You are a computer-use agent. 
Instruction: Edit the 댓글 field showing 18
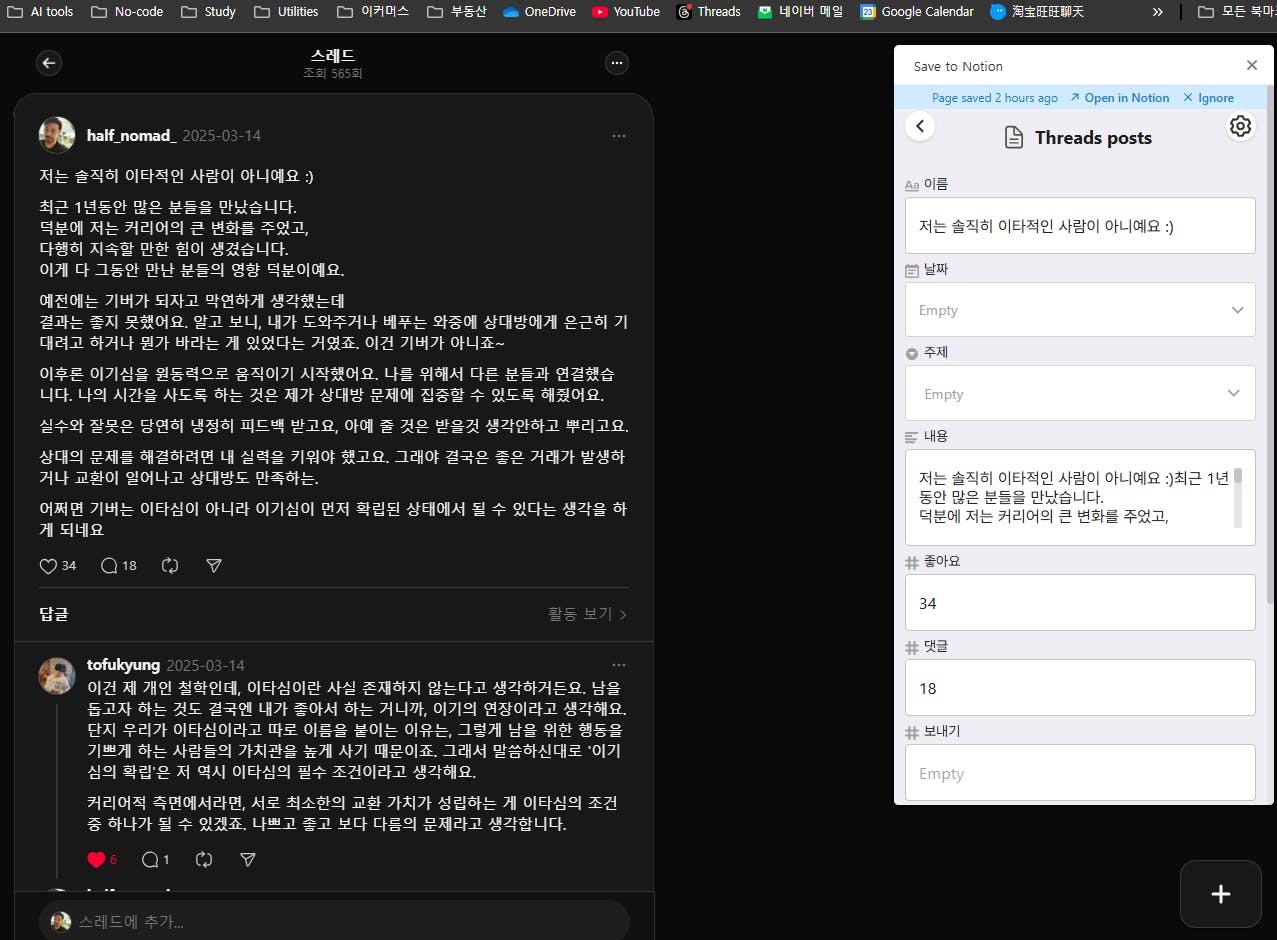(1080, 688)
